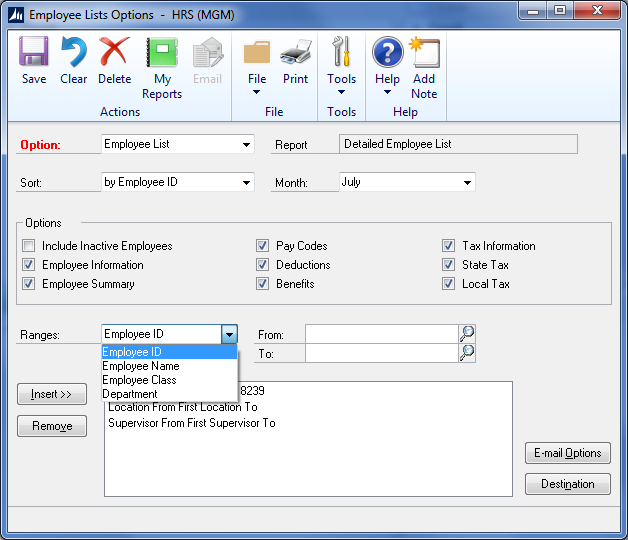Enable Include Inactive Employees checkbox
Viewport: 628px width, 540px height.
point(29,246)
